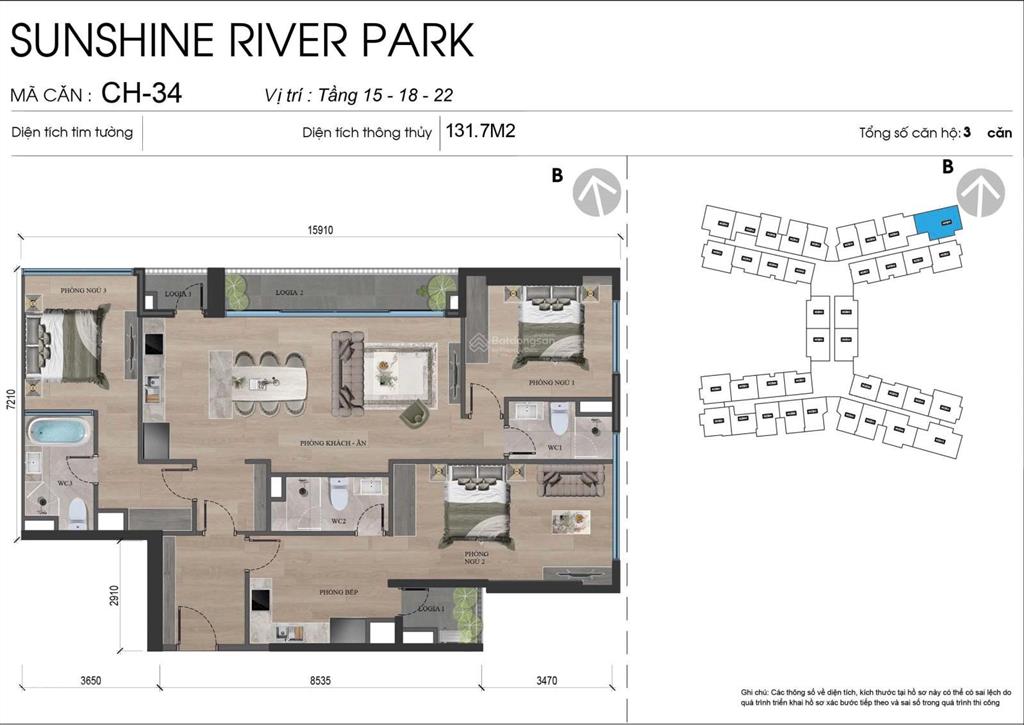Screen dimensions: 1024x725
Task: Click the north arrow icon beside the floor plan
Action: point(597,193)
